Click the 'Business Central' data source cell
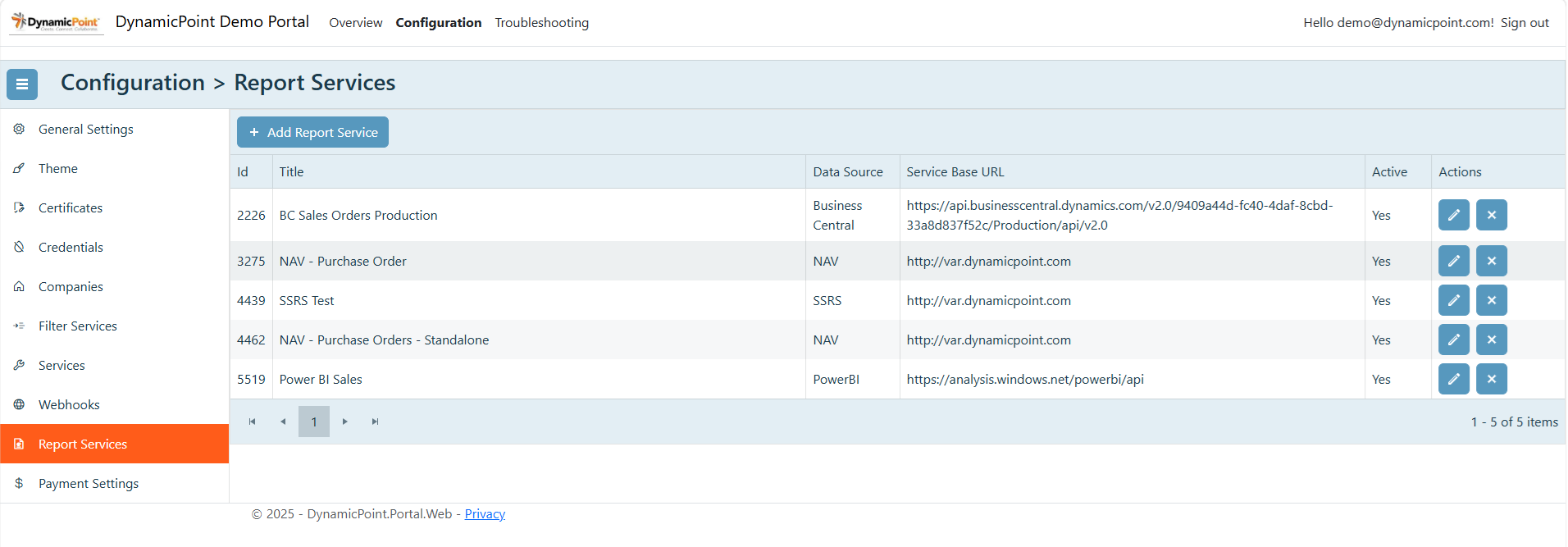This screenshot has width=1568, height=547. pos(853,215)
